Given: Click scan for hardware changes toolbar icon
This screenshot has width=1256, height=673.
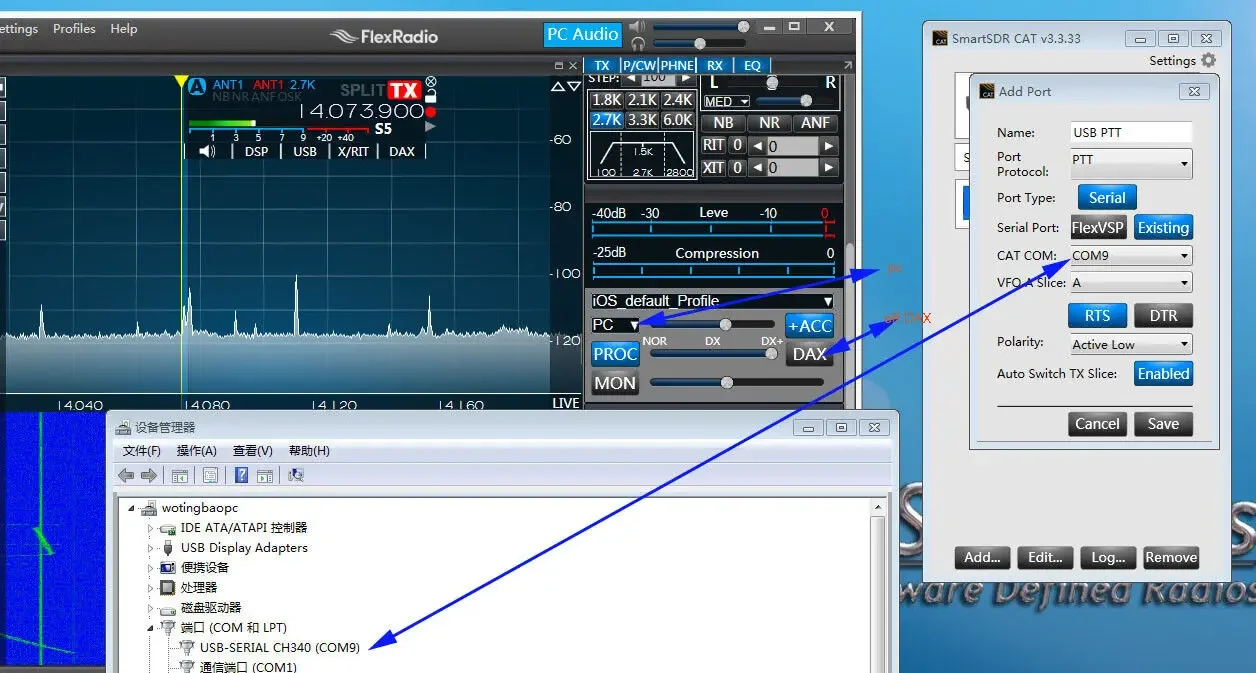Looking at the screenshot, I should point(296,476).
